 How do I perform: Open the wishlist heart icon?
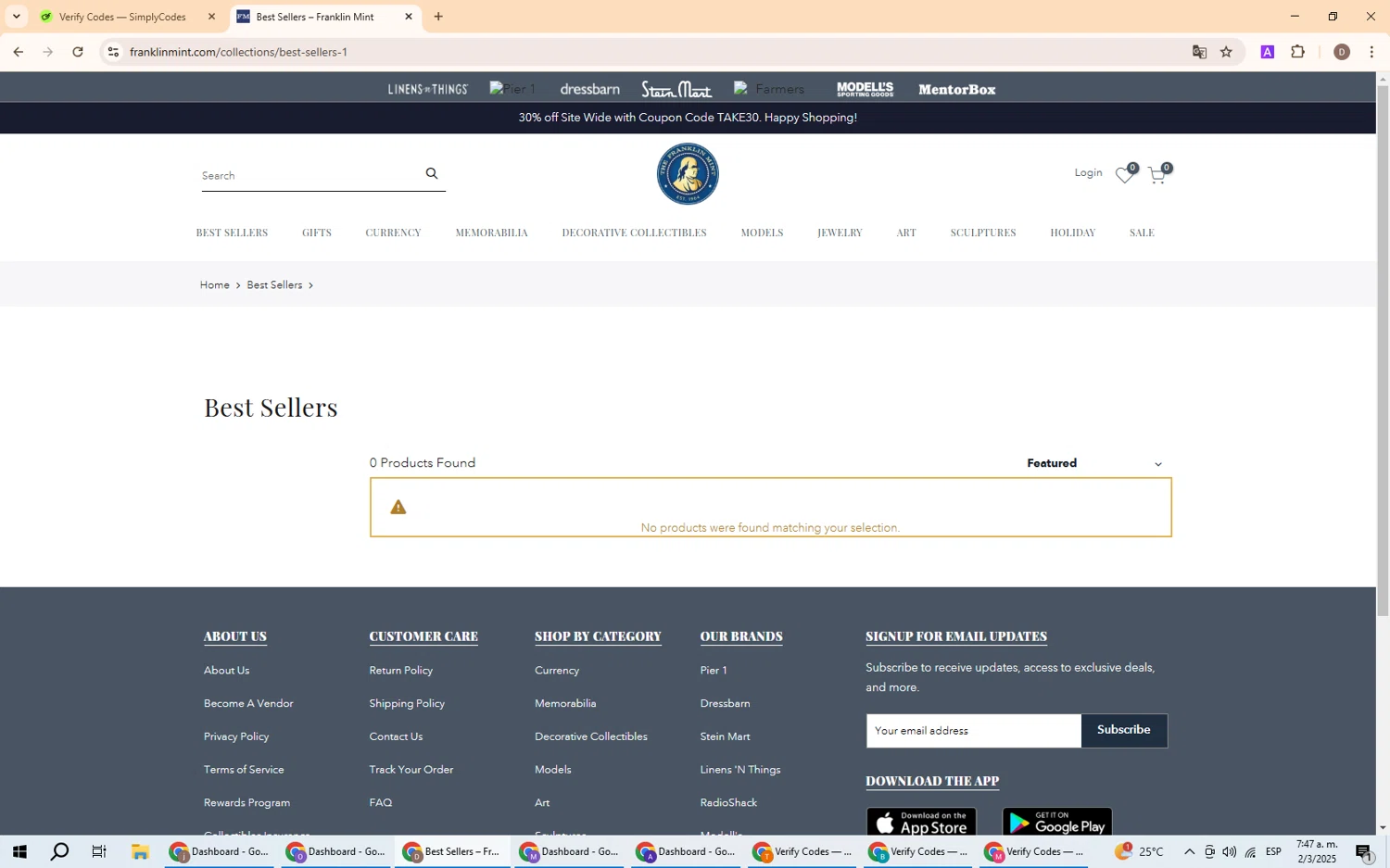1125,174
